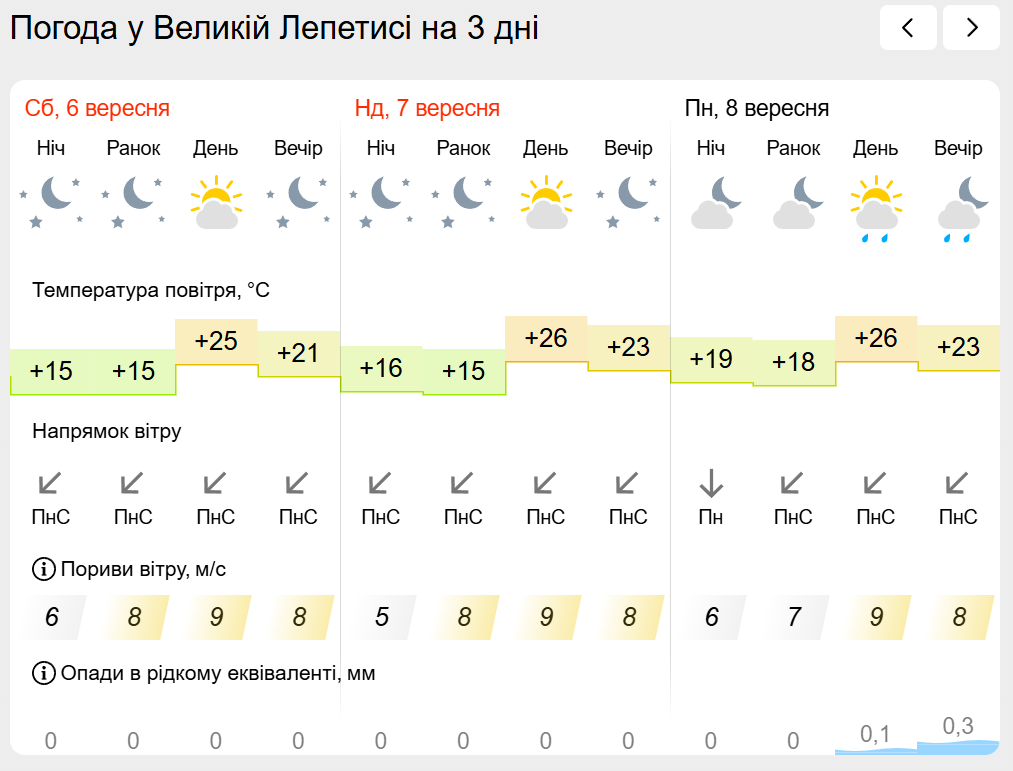
Task: Click Saturday daytime partly sunny icon
Action: (216, 202)
